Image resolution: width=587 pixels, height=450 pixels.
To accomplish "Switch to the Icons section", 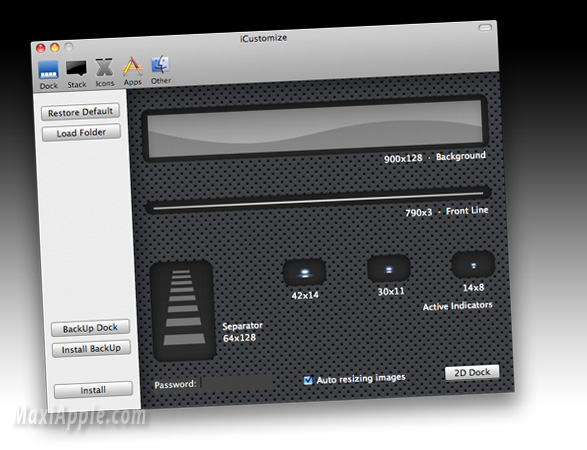I will click(x=104, y=73).
